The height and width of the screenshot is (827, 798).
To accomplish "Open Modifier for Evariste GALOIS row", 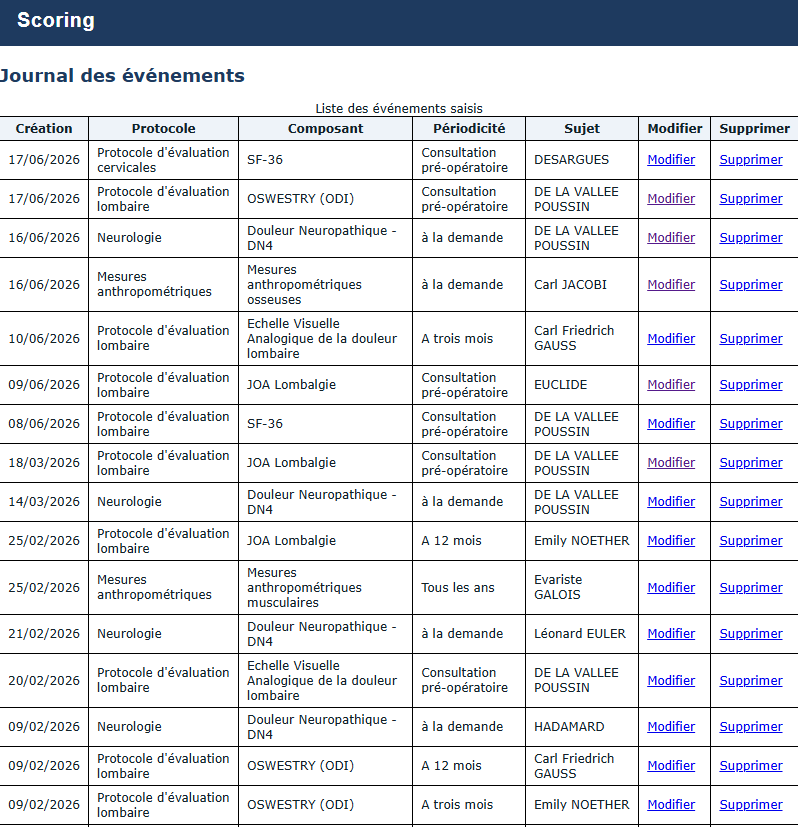I will (671, 587).
